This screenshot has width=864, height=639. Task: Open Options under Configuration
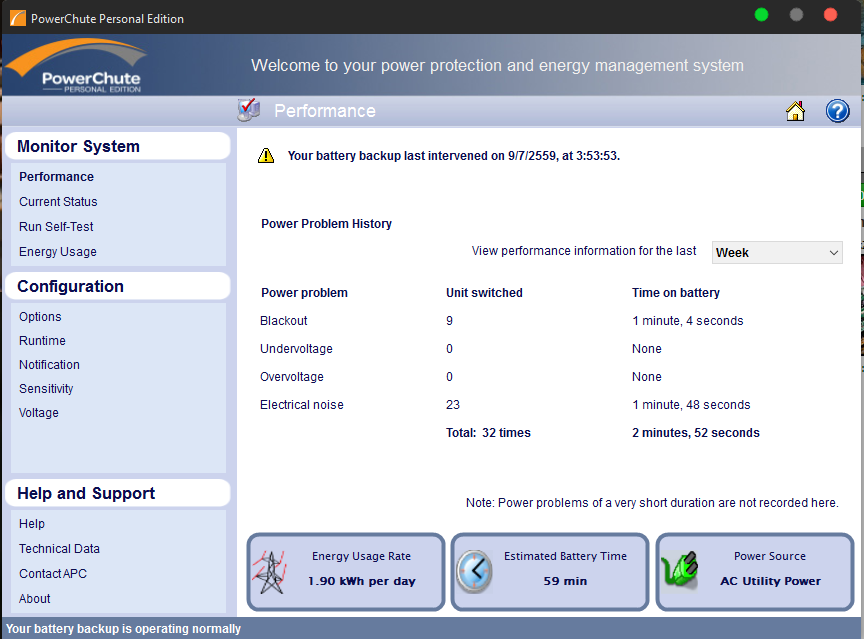coord(40,317)
